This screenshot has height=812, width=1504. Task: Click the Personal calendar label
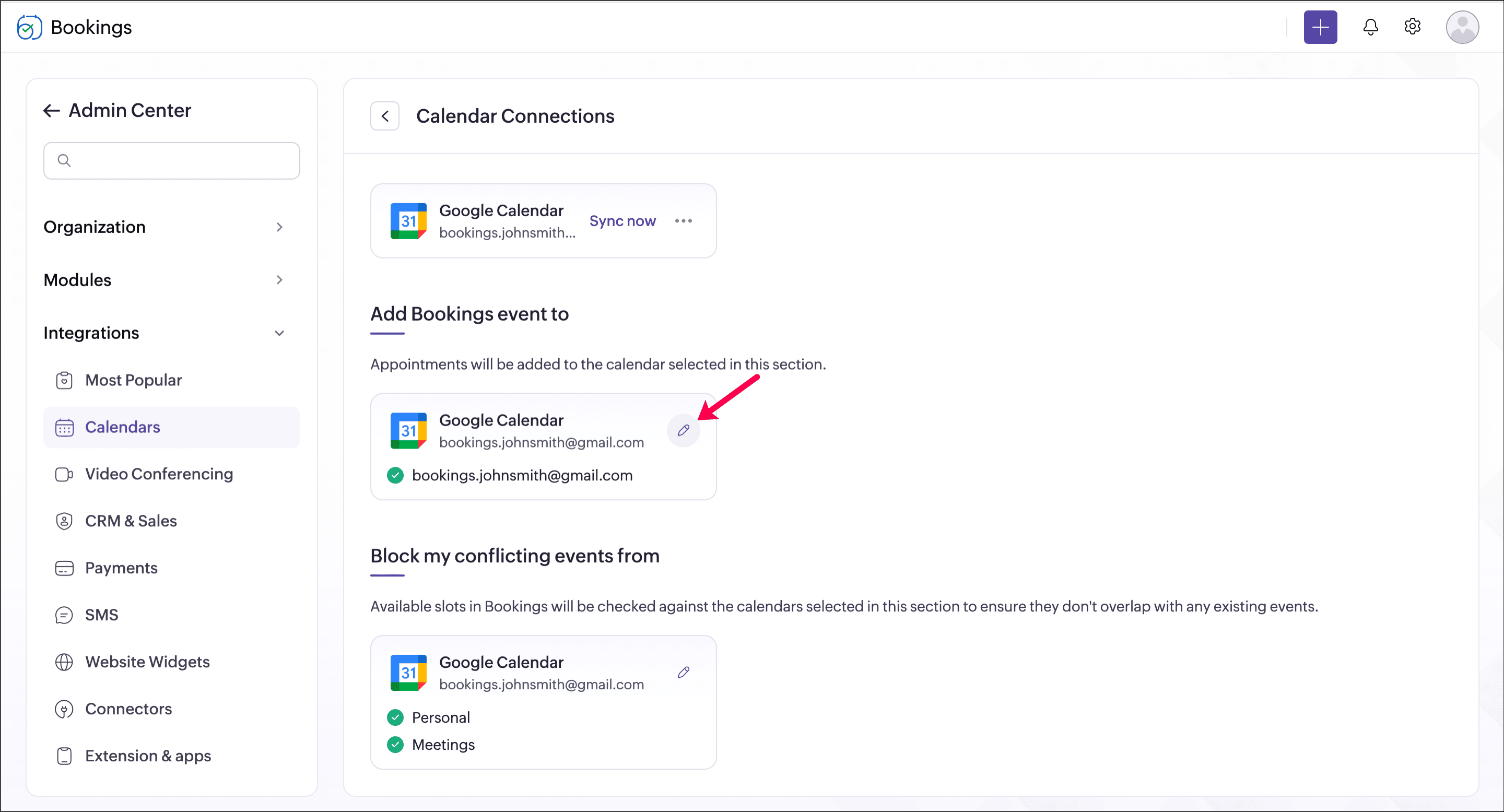pyautogui.click(x=441, y=717)
